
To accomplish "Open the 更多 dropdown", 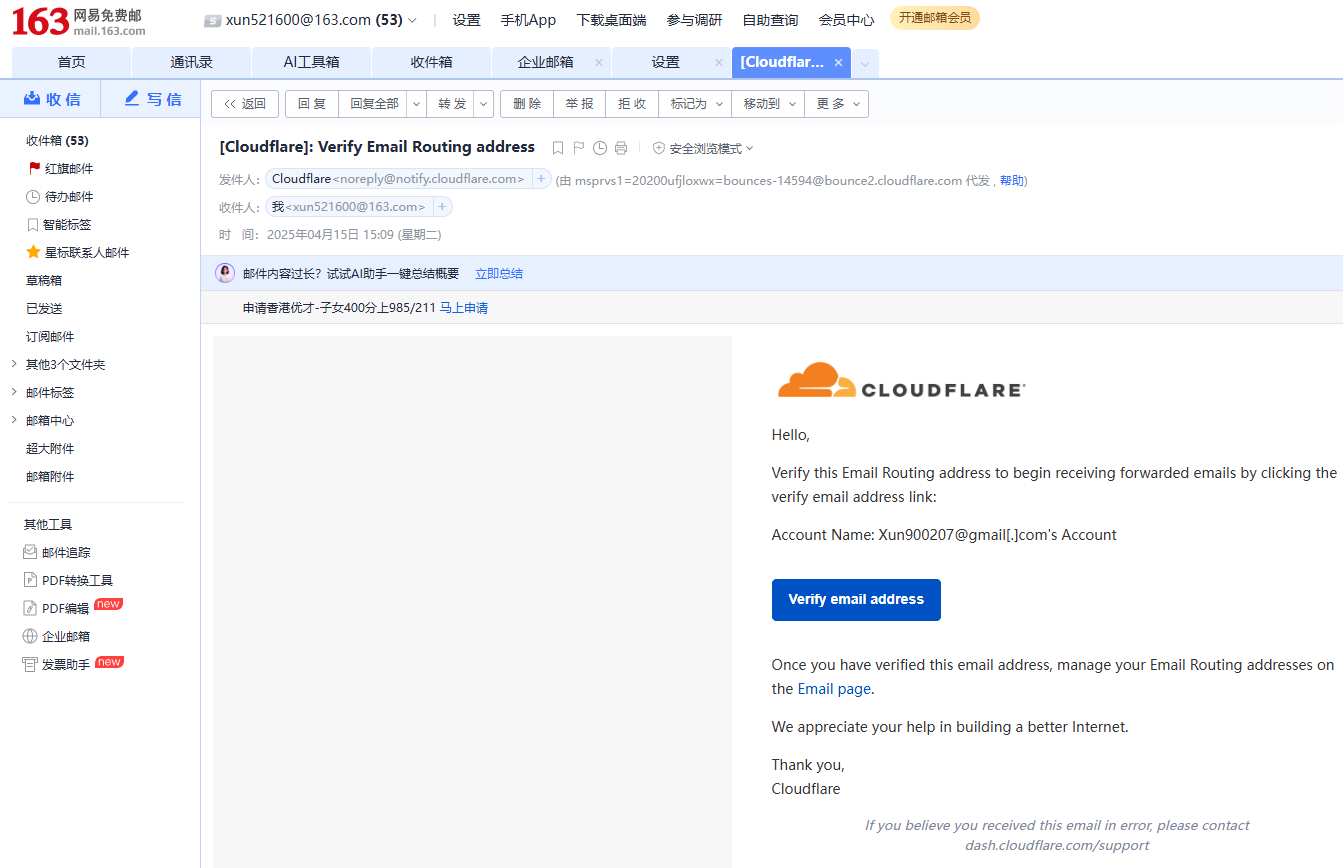I will (x=837, y=104).
